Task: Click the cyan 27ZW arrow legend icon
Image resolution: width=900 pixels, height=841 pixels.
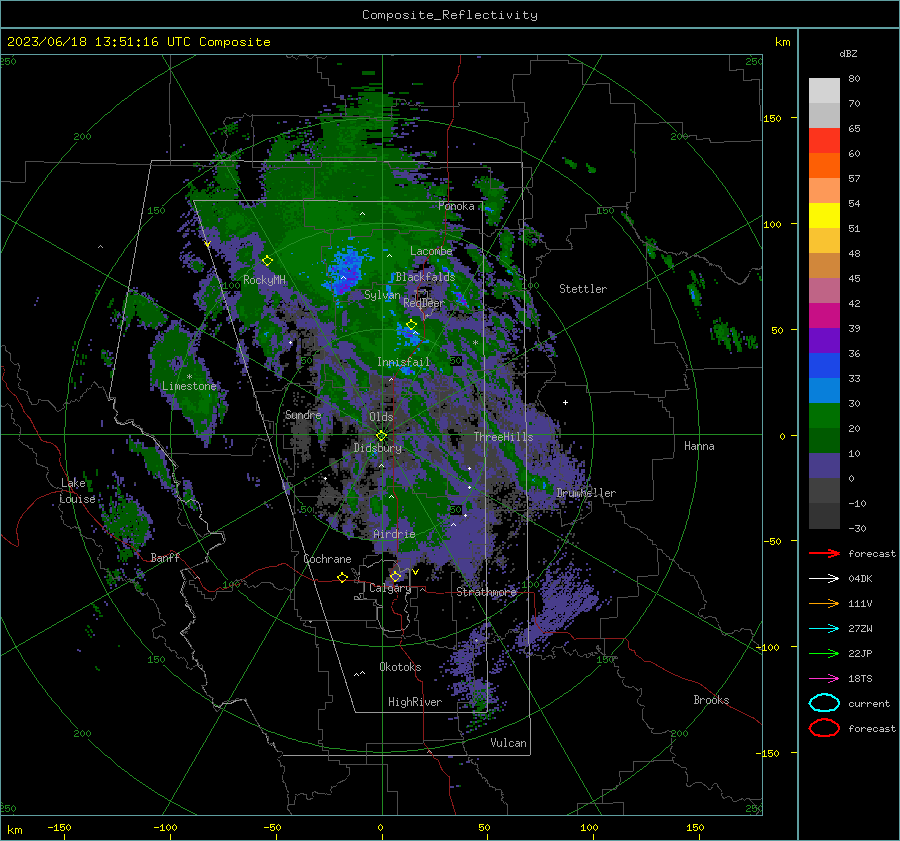Action: coord(824,629)
